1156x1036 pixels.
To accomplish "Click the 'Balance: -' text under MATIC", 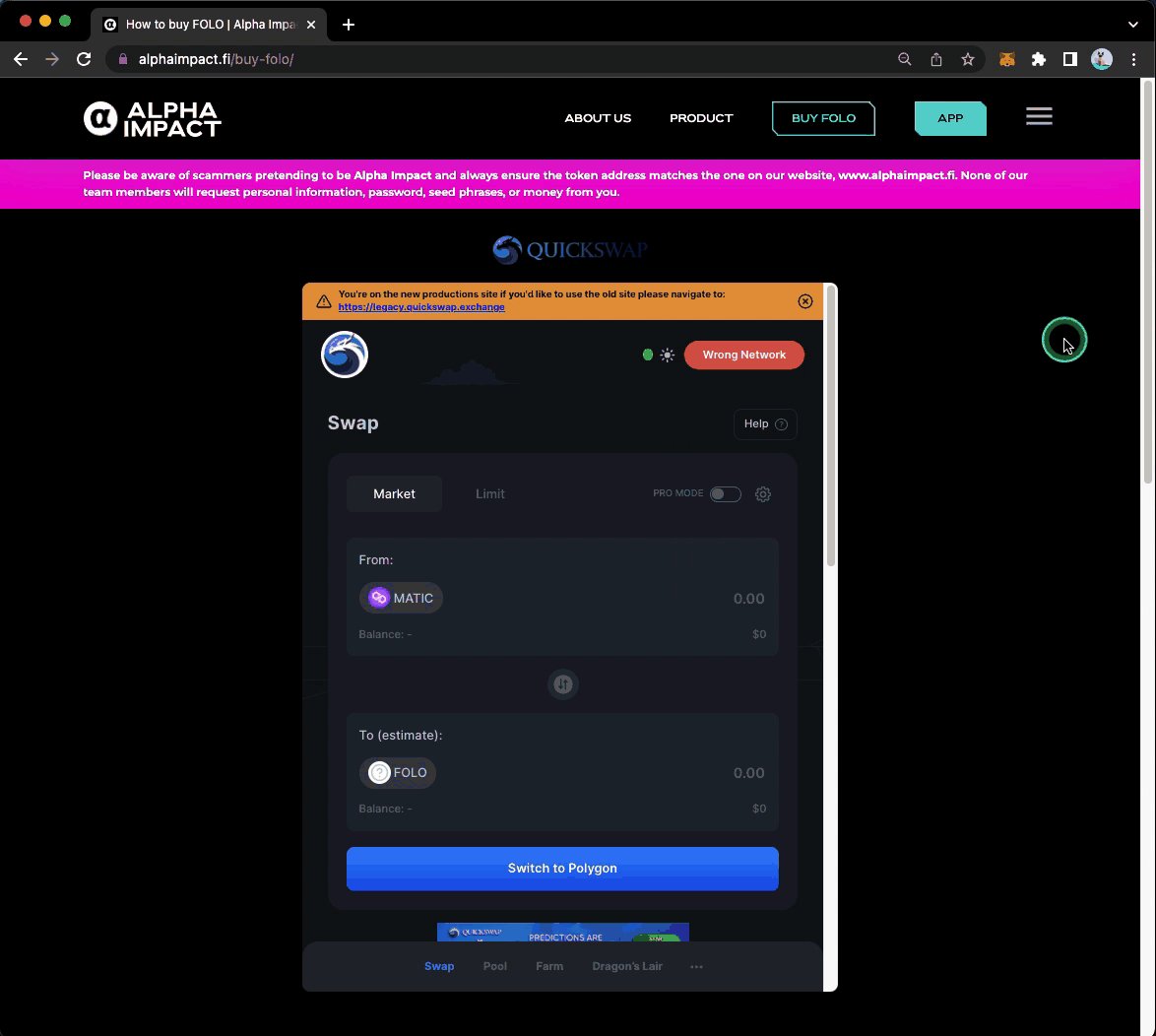I will click(386, 634).
